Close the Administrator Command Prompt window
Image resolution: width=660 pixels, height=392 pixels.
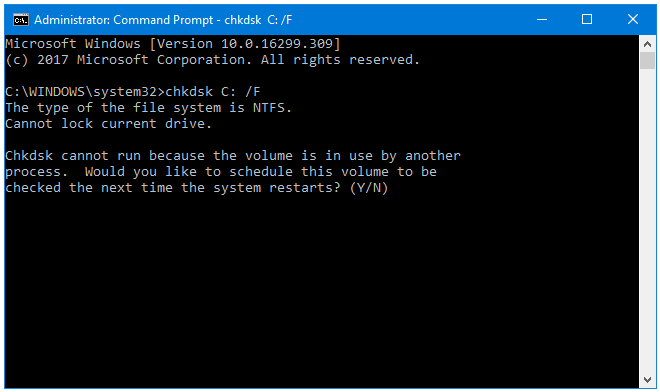(633, 19)
